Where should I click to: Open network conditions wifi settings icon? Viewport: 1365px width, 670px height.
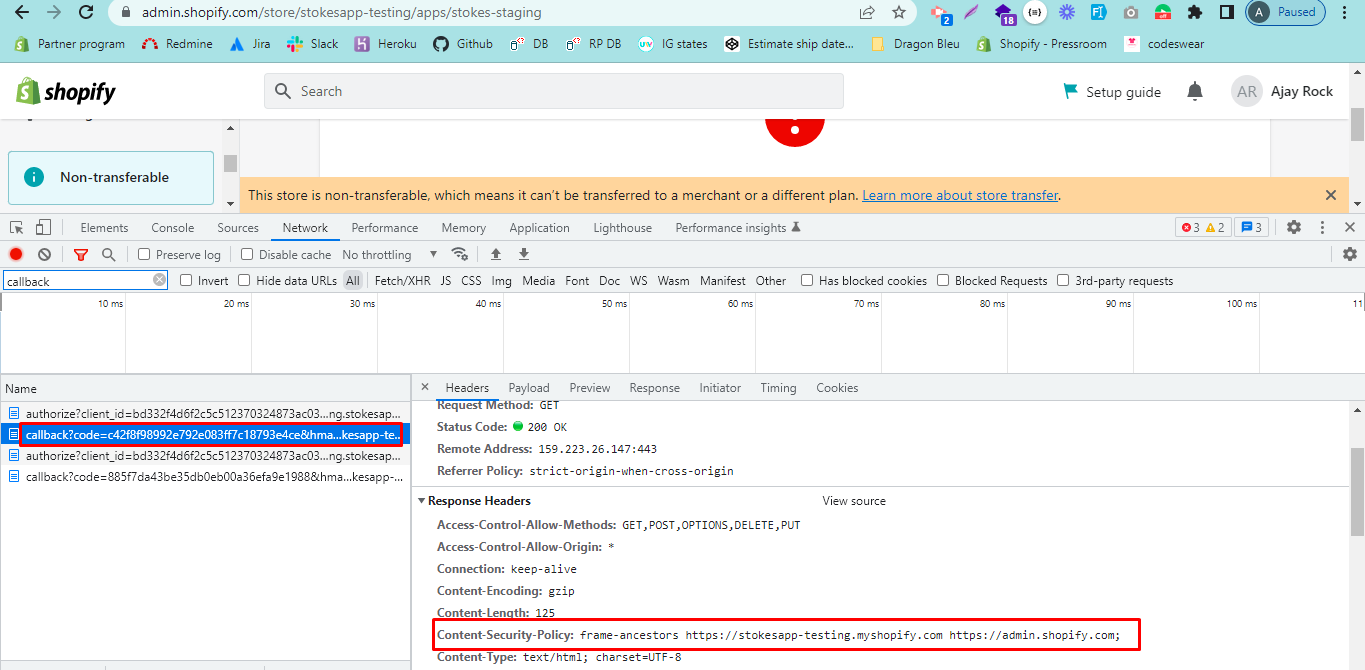pyautogui.click(x=460, y=254)
